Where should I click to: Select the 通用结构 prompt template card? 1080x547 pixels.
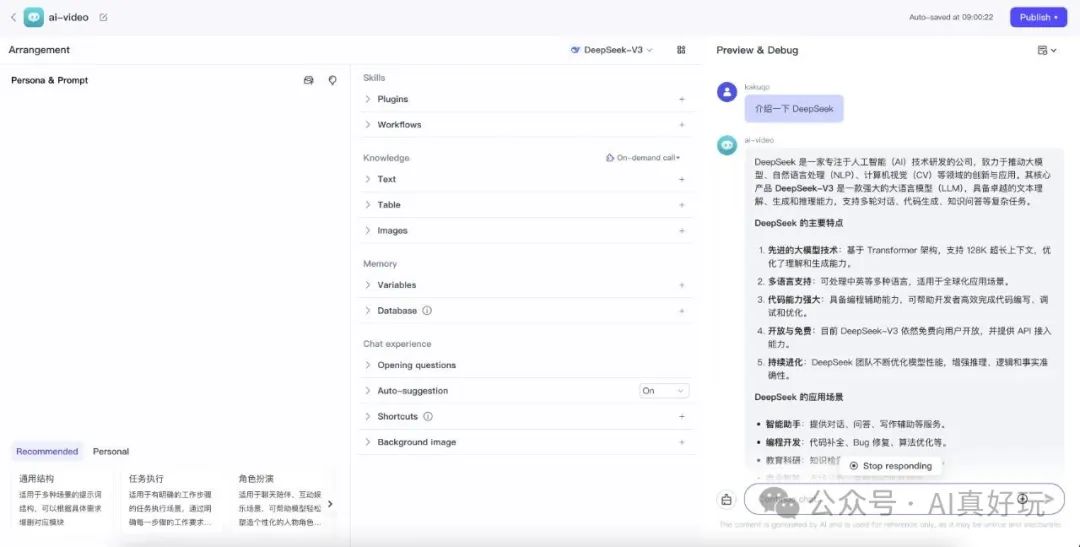(x=62, y=500)
